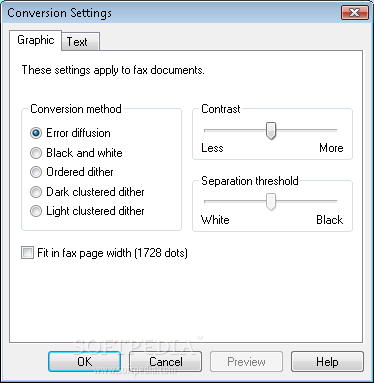Viewport: 374px width, 383px height.
Task: Open the Graphic tab
Action: (35, 40)
